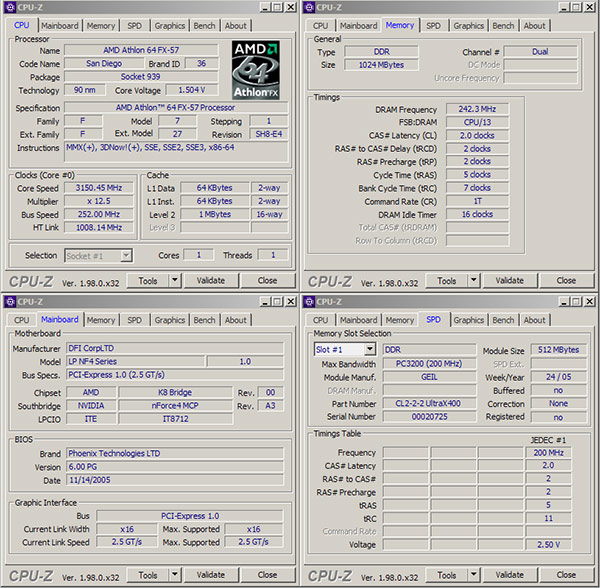Click the Multiplier value x 12.5
This screenshot has width=600, height=588.
[99, 201]
